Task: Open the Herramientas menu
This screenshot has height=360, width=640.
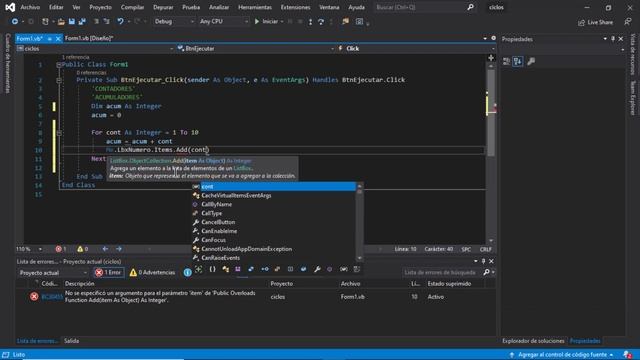Action: tap(255, 7)
